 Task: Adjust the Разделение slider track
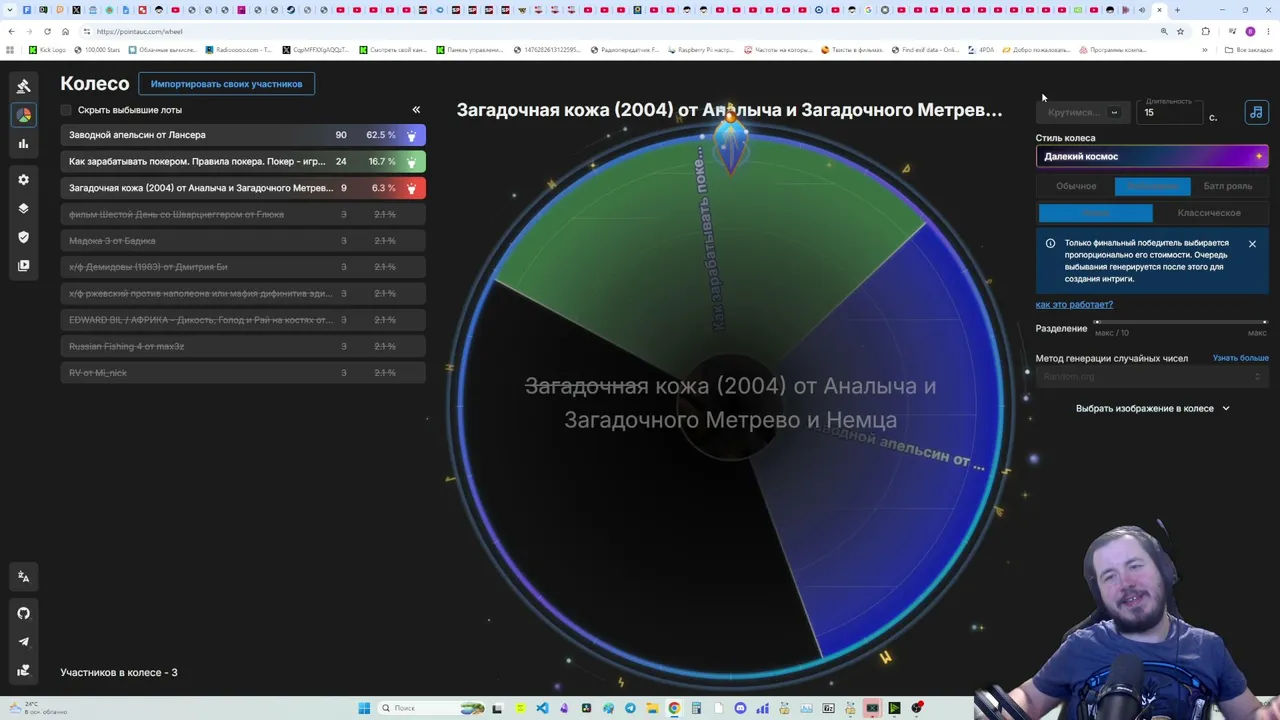pyautogui.click(x=1181, y=322)
